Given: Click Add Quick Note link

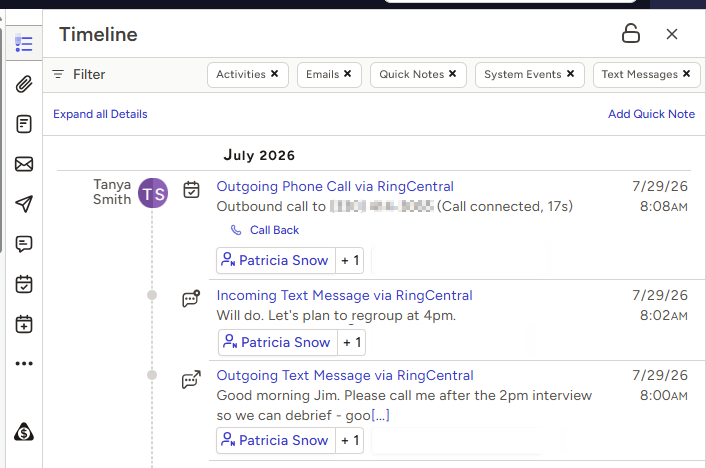Looking at the screenshot, I should pyautogui.click(x=652, y=114).
